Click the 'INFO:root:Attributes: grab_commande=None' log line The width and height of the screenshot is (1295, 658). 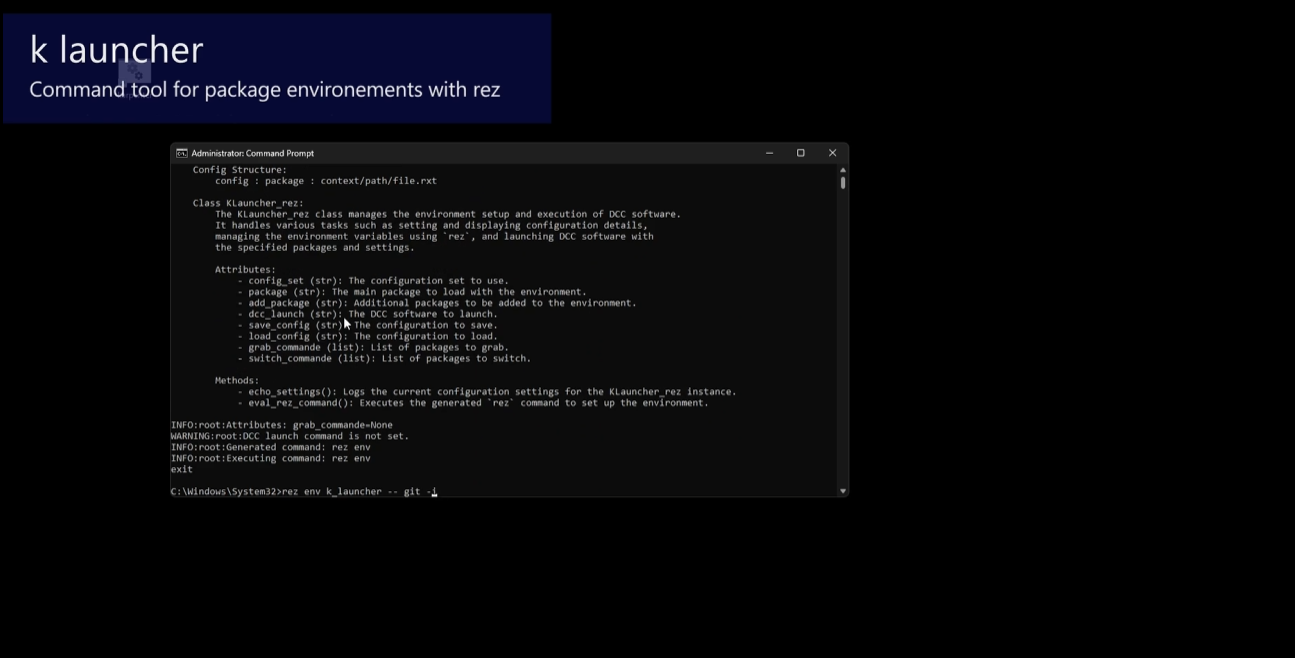[x=282, y=425]
